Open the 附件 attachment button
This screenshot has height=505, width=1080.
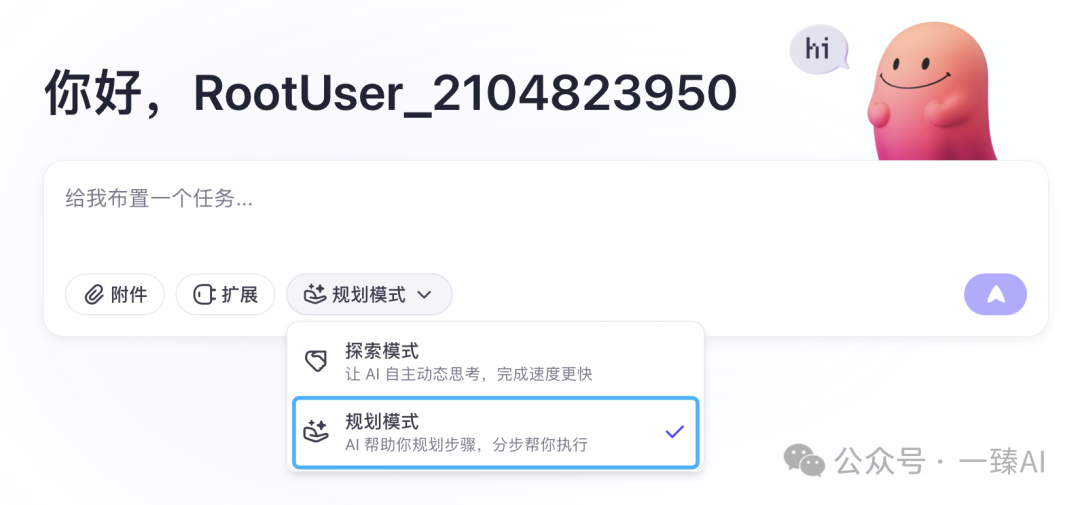coord(115,295)
